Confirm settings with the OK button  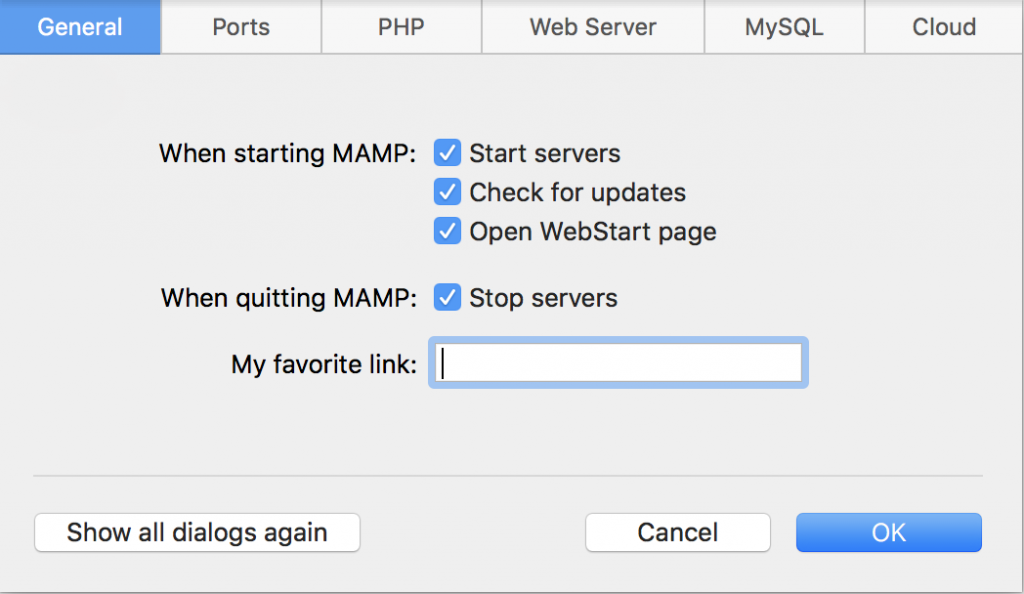pyautogui.click(x=888, y=533)
